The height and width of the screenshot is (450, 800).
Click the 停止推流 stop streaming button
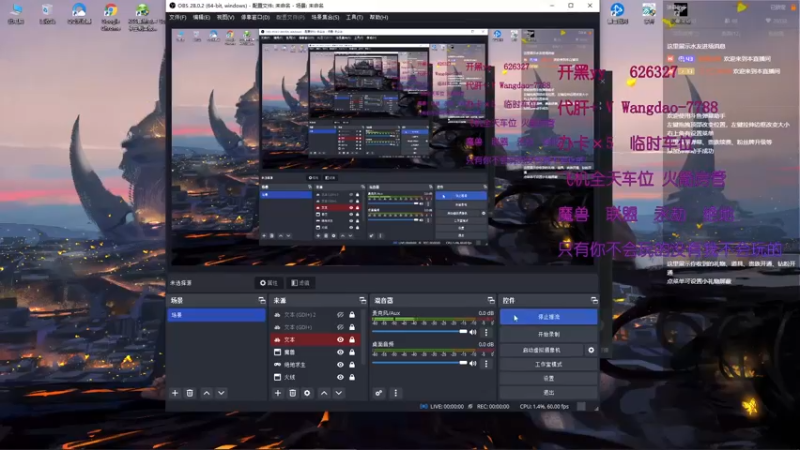pyautogui.click(x=548, y=317)
